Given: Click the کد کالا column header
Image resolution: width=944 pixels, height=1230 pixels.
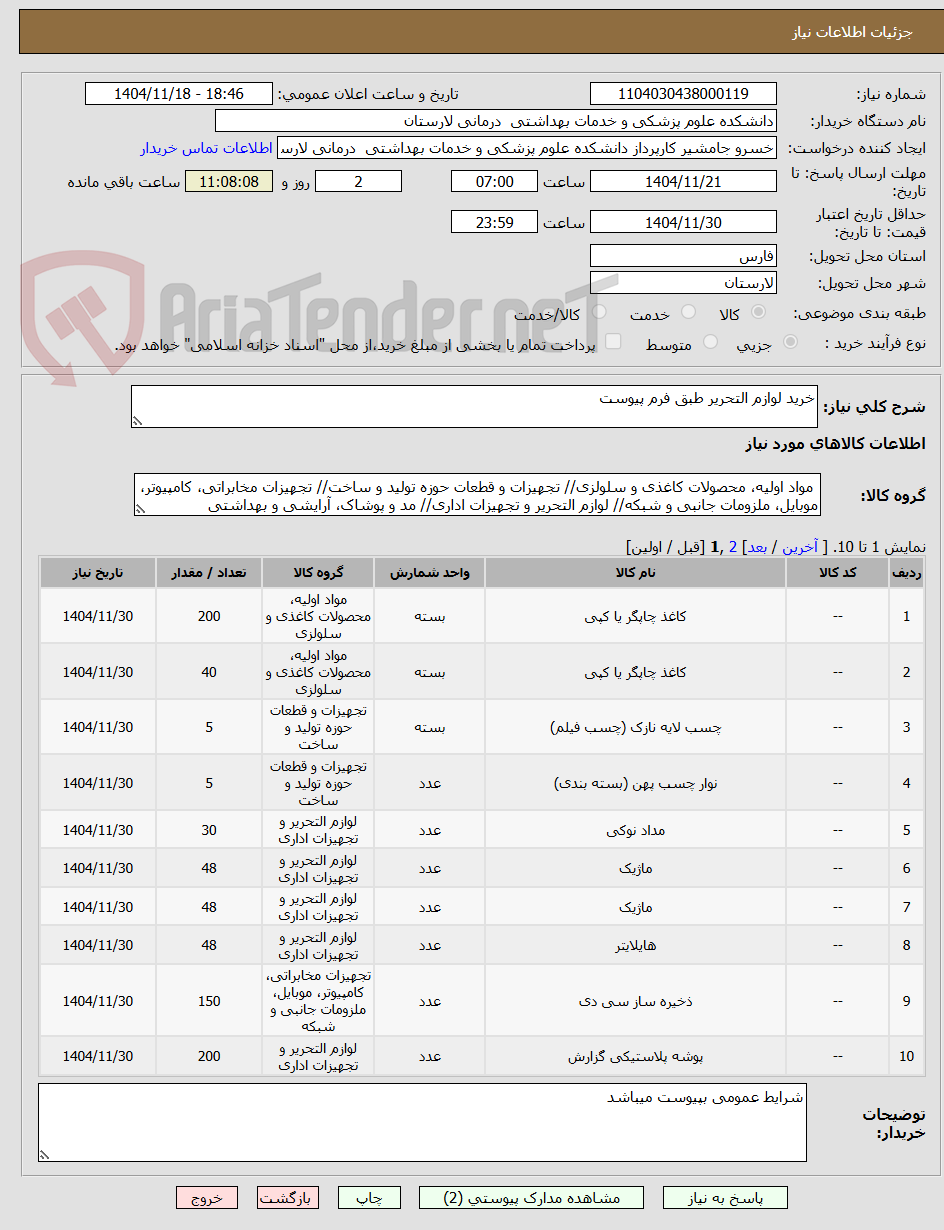Looking at the screenshot, I should pos(838,572).
